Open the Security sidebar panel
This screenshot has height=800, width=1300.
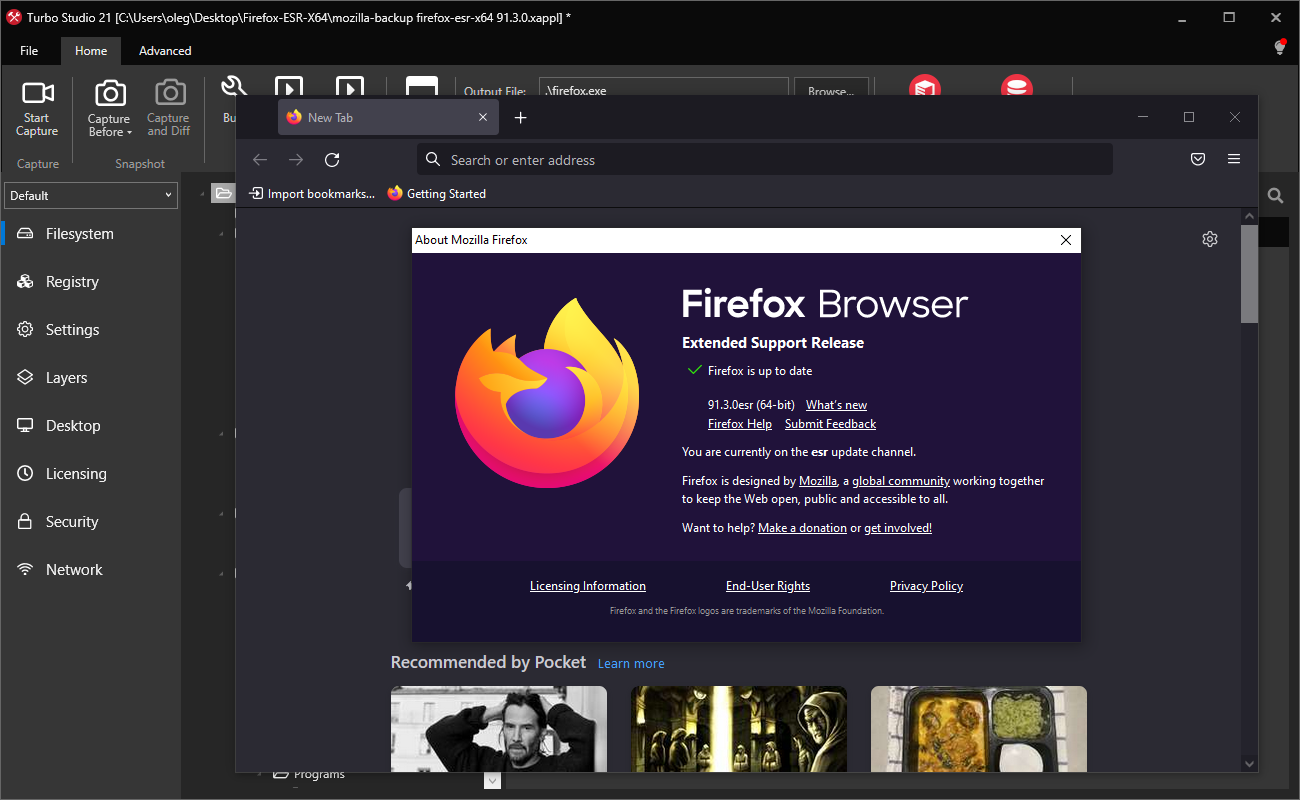70,521
